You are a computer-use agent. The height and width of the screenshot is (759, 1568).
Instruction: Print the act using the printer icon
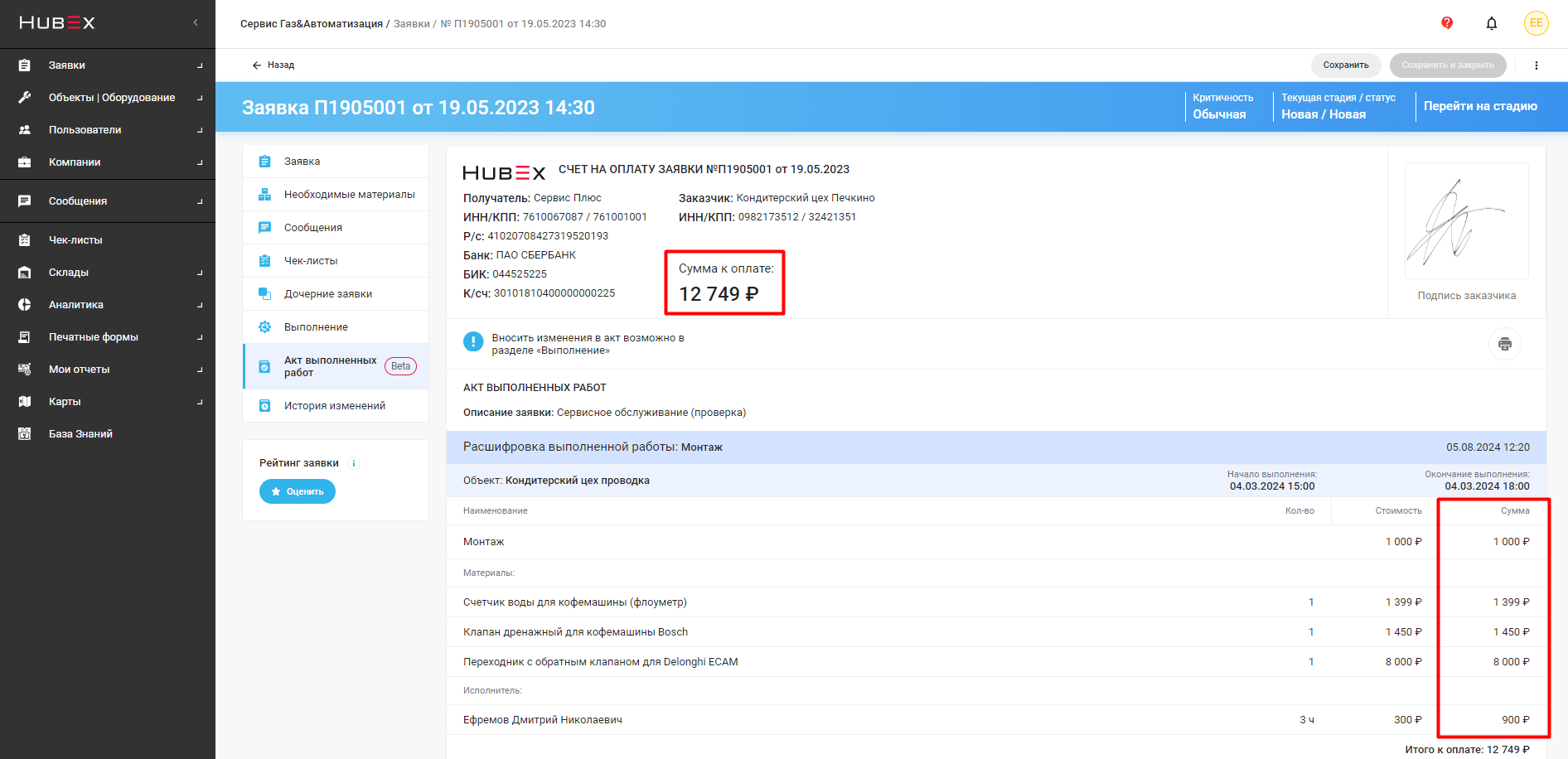coord(1504,344)
